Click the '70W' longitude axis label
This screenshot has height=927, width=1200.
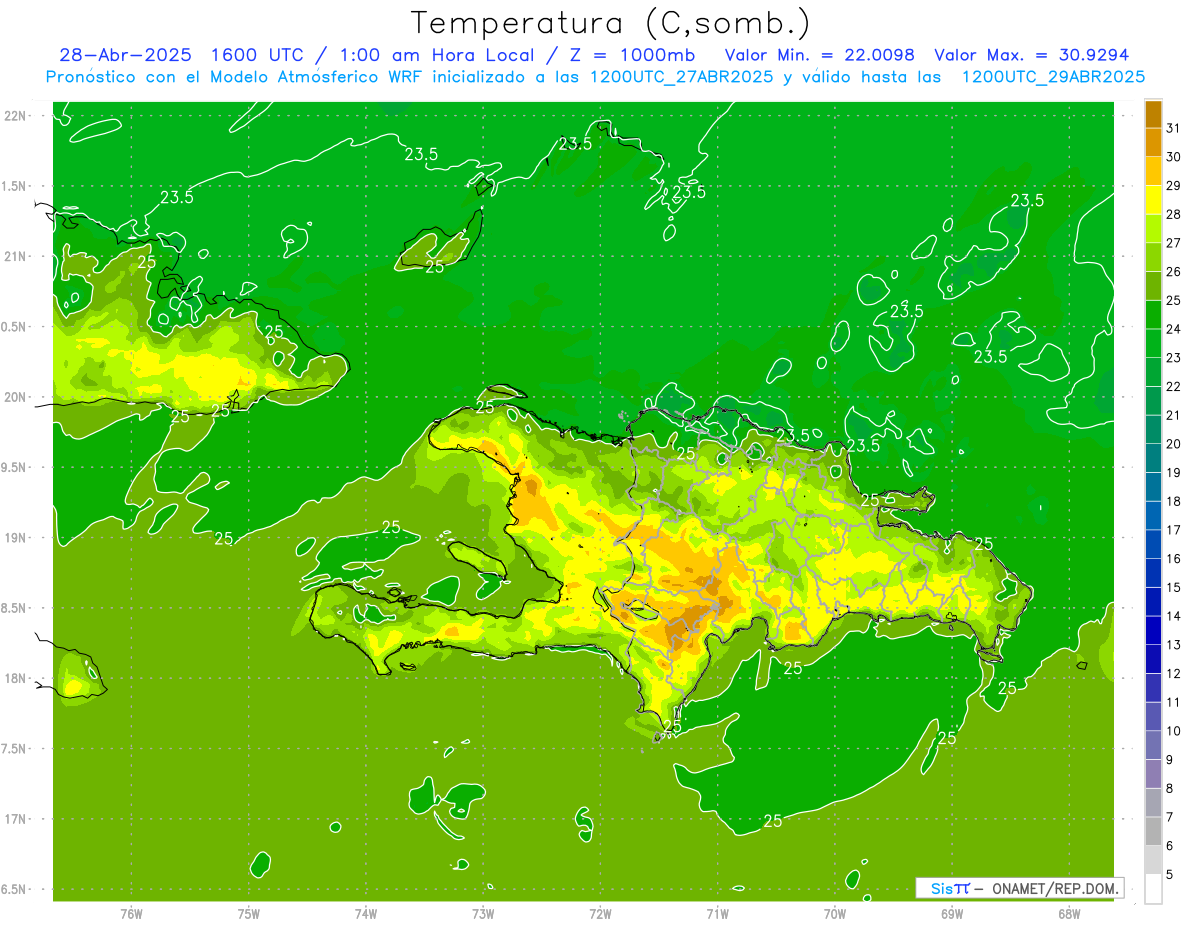(835, 914)
